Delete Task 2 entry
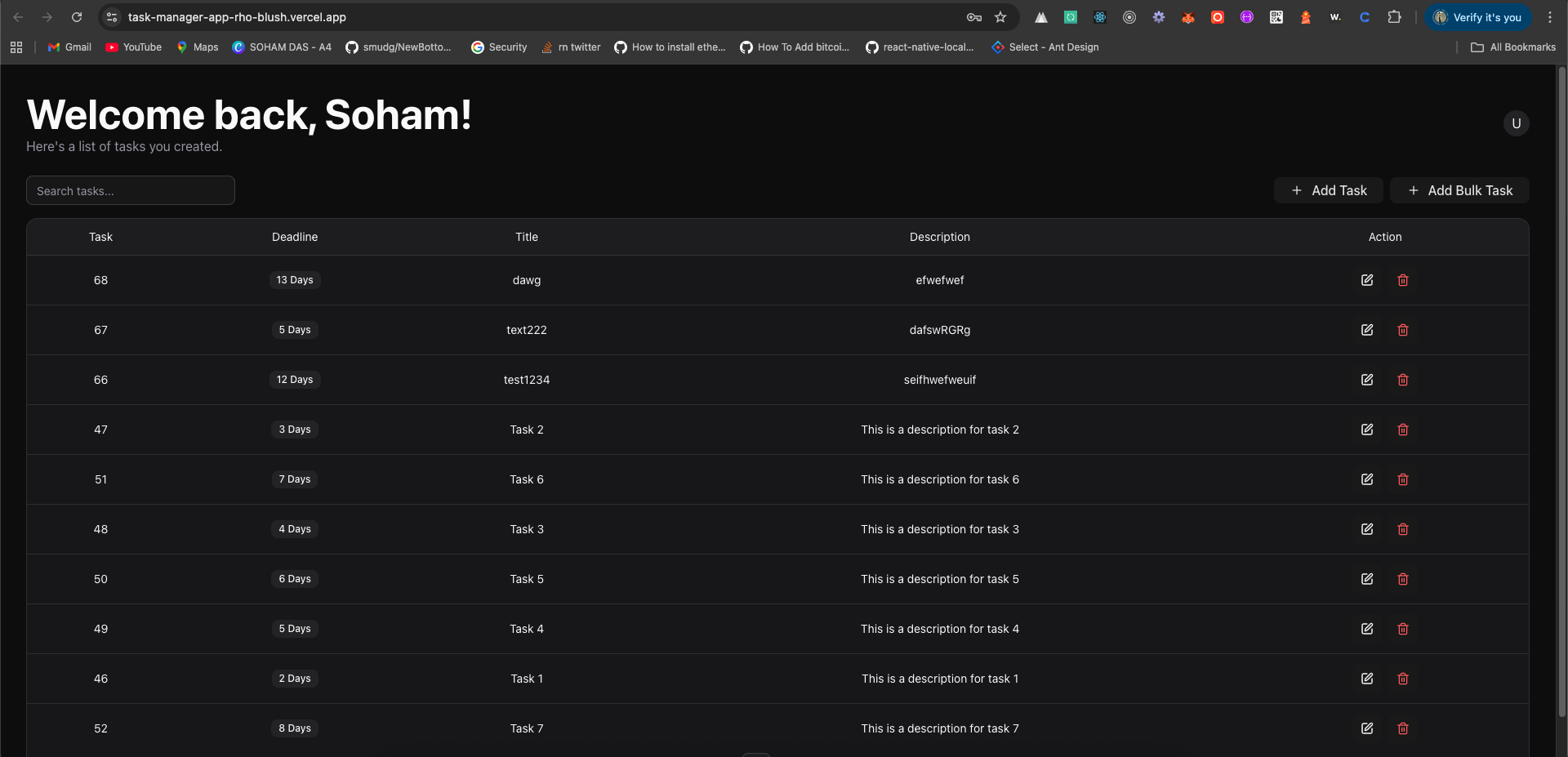1568x757 pixels. click(x=1403, y=430)
